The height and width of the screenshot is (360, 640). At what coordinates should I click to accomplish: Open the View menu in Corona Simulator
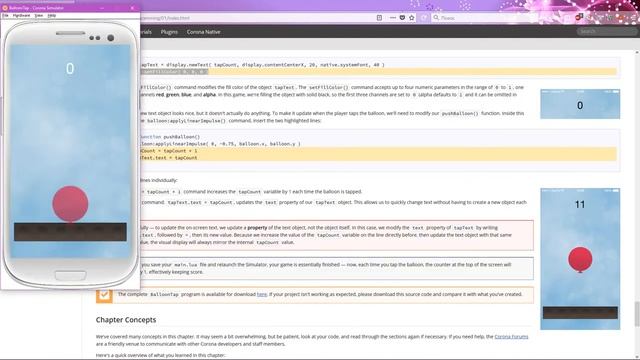click(x=38, y=16)
